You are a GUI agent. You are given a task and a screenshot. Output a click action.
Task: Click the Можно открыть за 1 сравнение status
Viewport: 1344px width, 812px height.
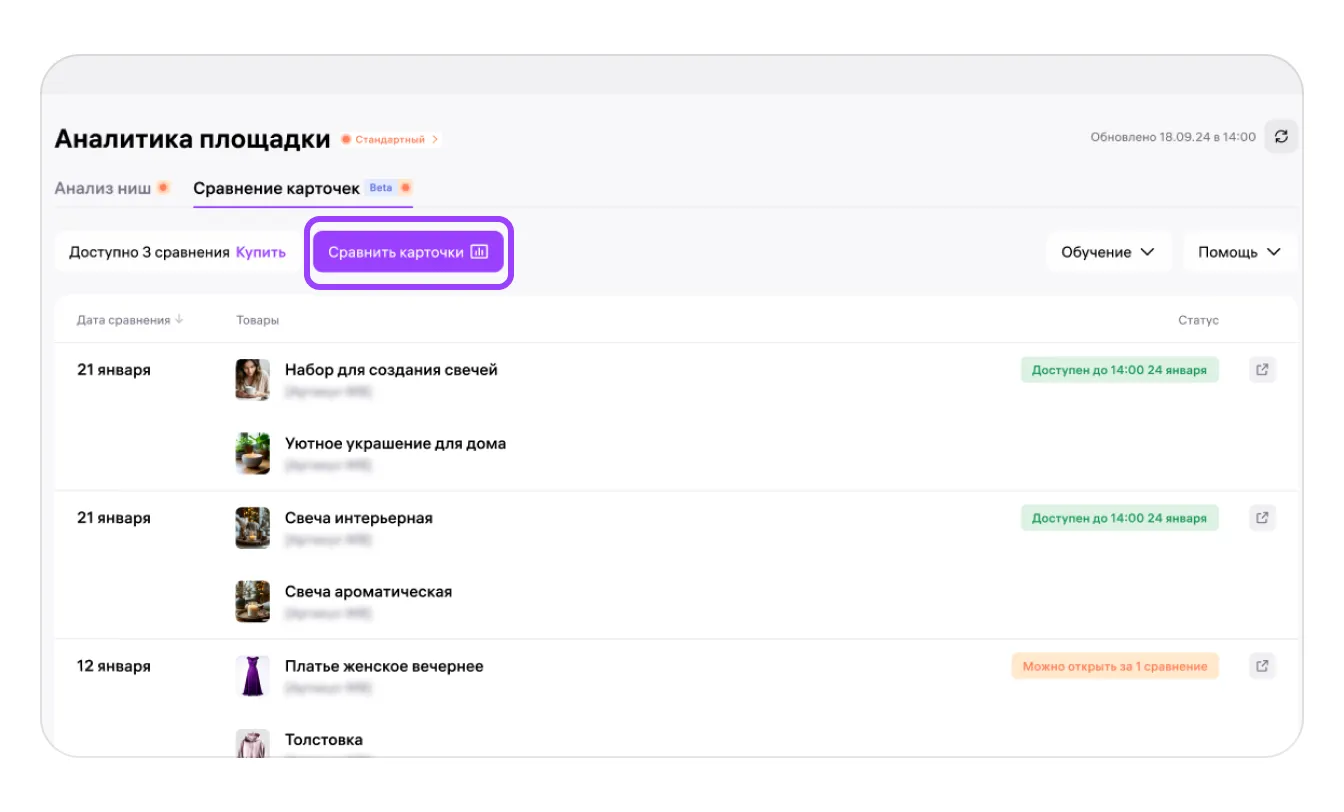pos(1114,666)
